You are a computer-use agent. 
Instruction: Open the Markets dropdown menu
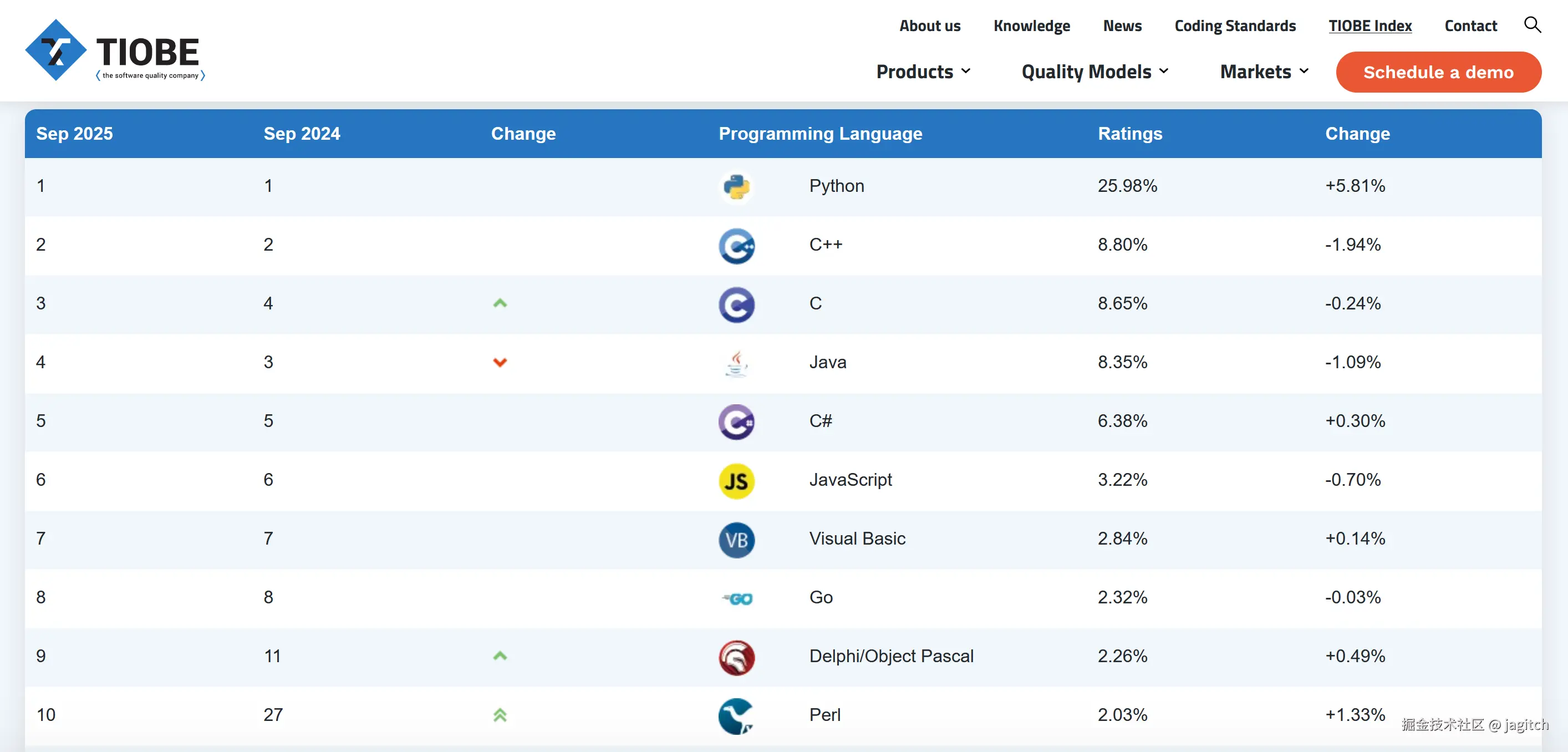[x=1264, y=72]
